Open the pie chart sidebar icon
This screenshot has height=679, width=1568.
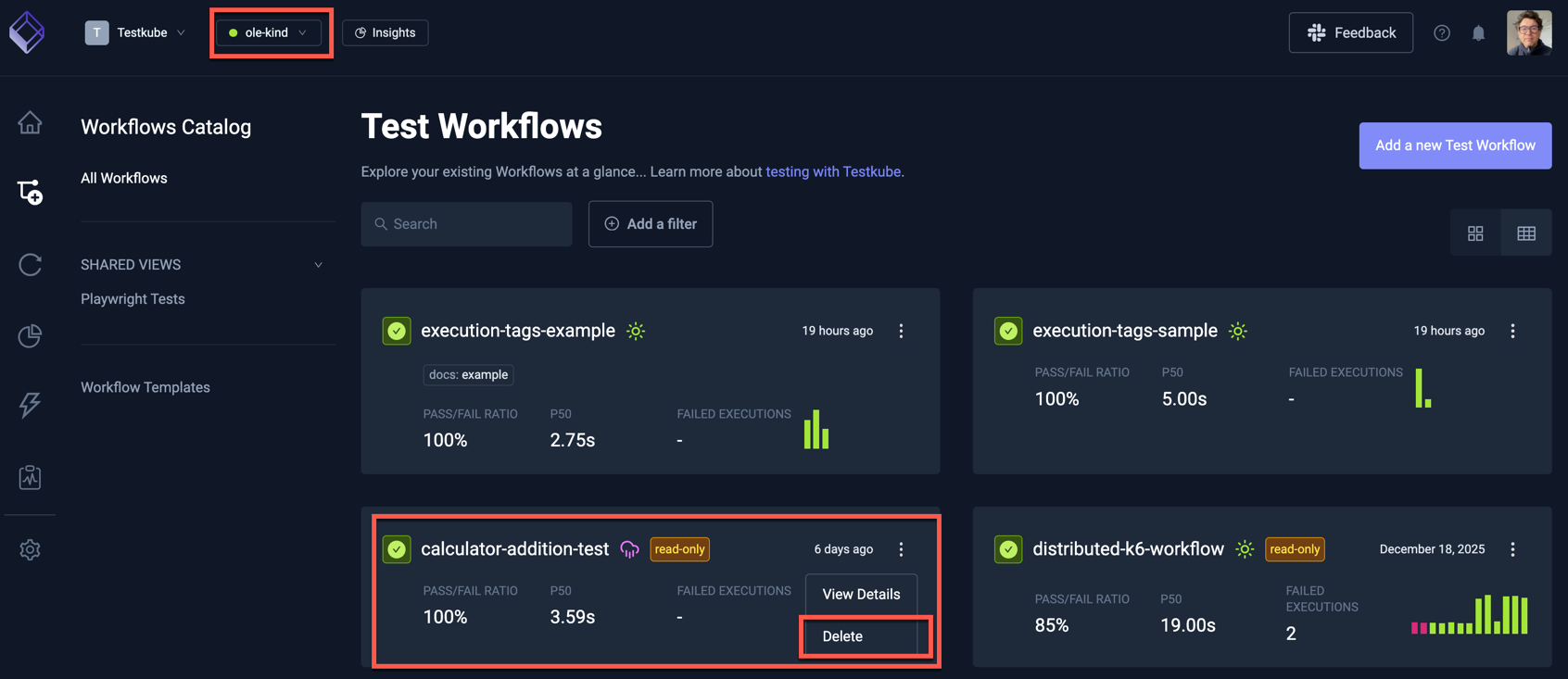30,335
